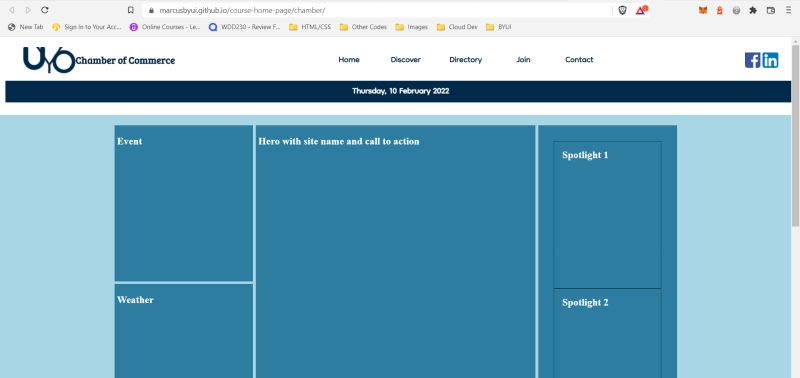
Task: Go to the Discover nav item
Action: click(406, 60)
